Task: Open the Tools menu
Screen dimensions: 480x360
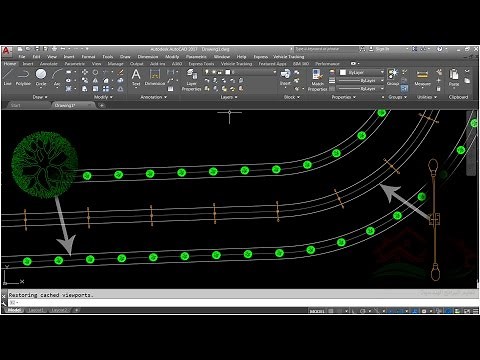Action: click(108, 57)
